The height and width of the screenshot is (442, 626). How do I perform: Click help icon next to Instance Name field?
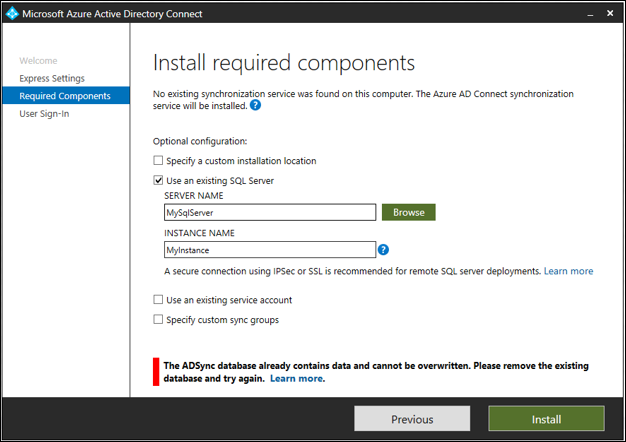tap(383, 250)
